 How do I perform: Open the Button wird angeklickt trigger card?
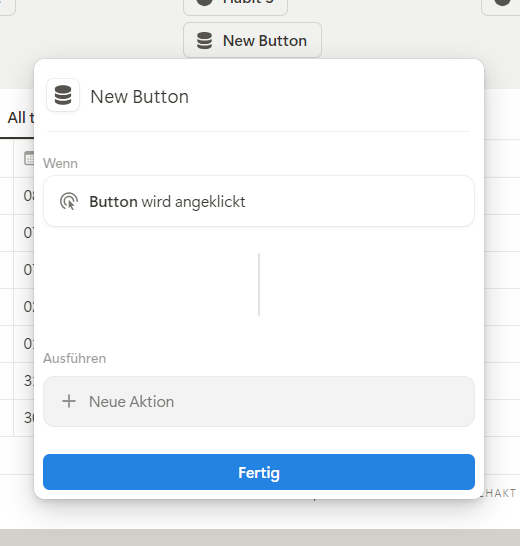[x=259, y=201]
